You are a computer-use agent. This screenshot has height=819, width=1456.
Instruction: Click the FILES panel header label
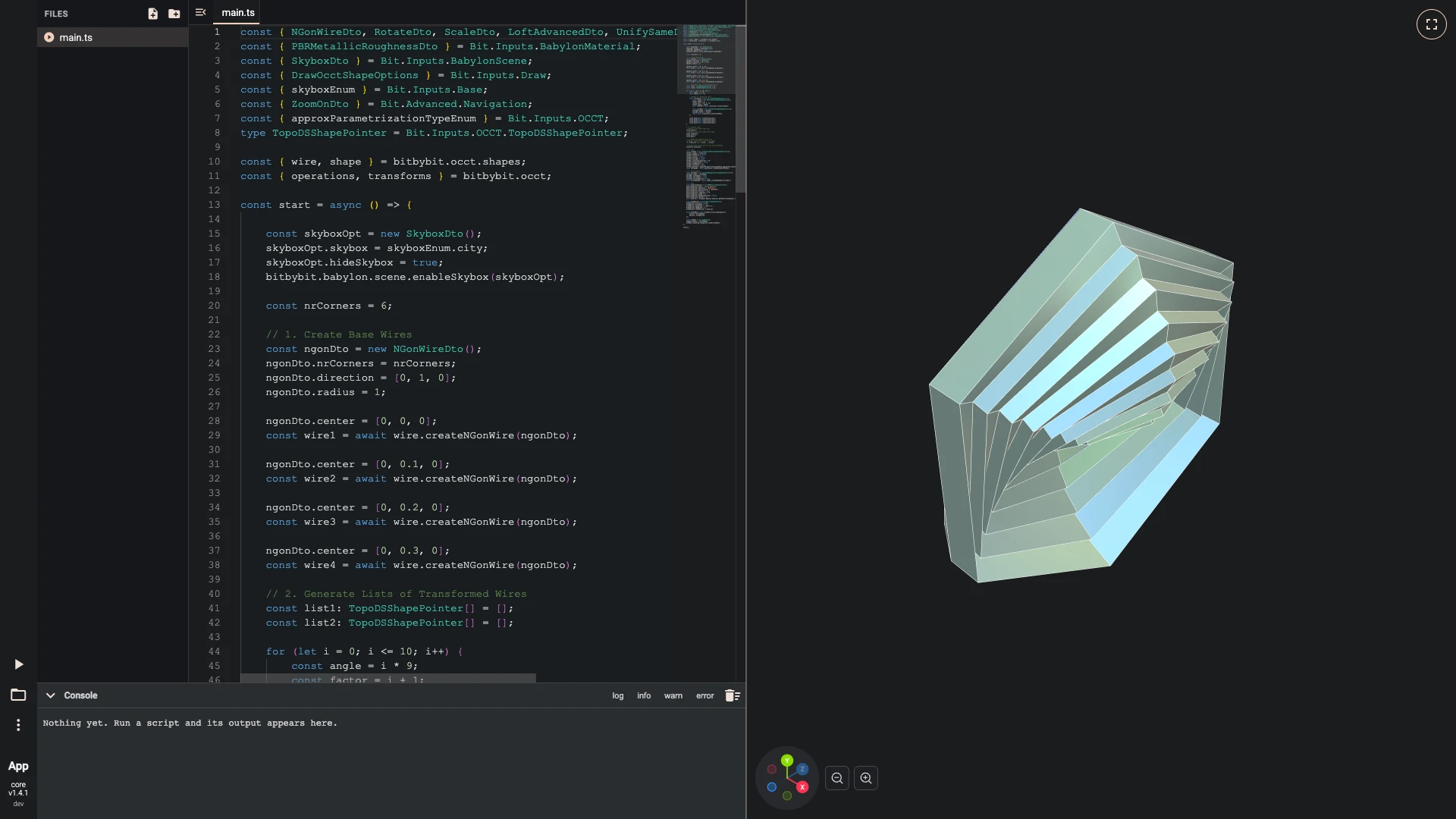[56, 14]
